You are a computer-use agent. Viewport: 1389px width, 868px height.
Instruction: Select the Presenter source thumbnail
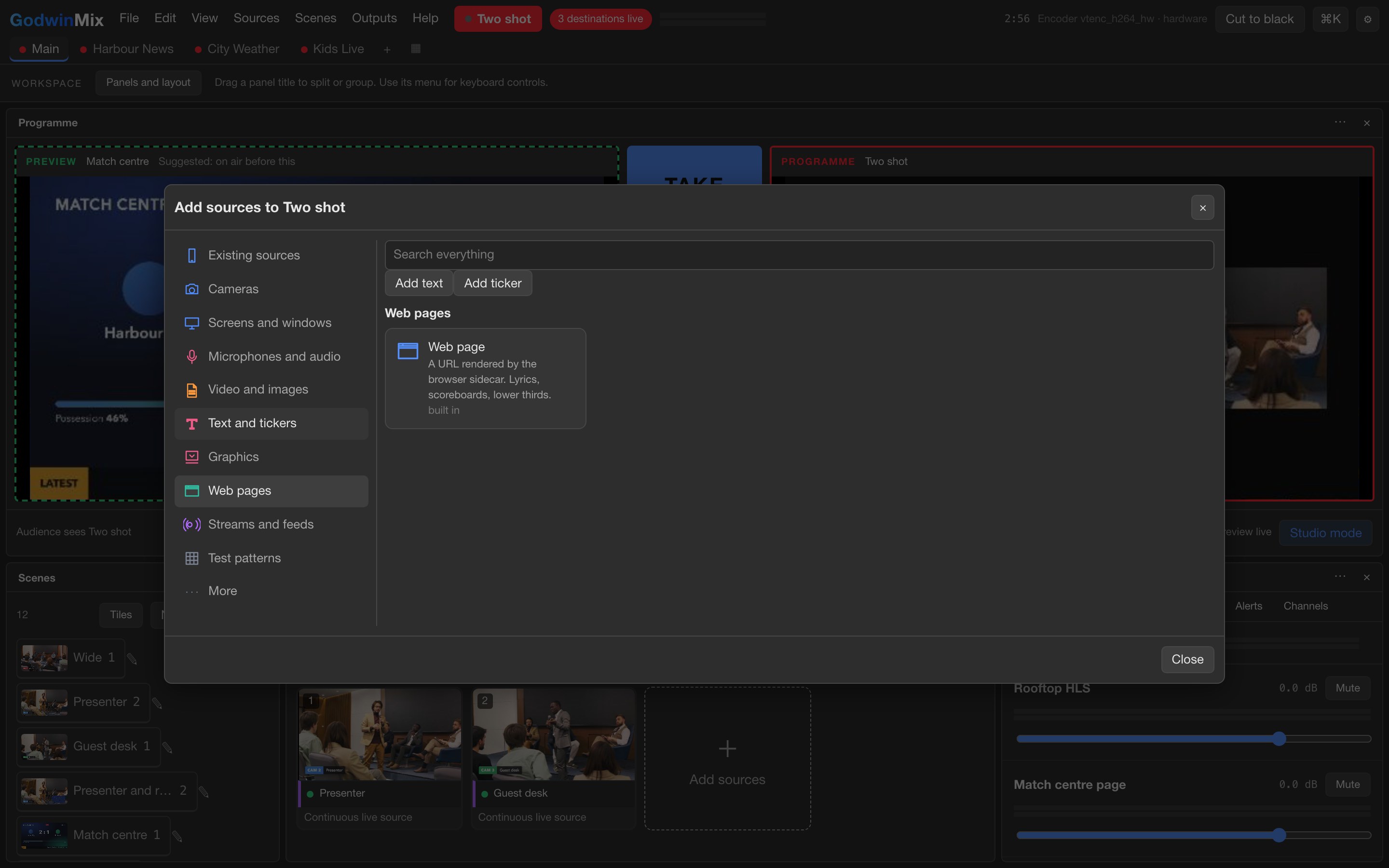click(x=380, y=735)
